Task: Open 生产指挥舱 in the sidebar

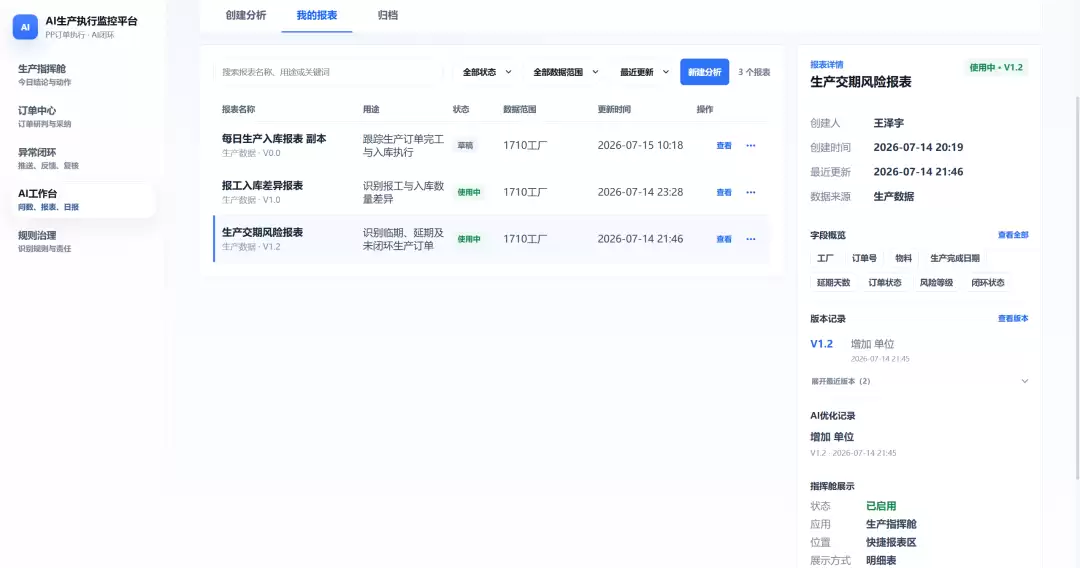Action: (x=83, y=74)
